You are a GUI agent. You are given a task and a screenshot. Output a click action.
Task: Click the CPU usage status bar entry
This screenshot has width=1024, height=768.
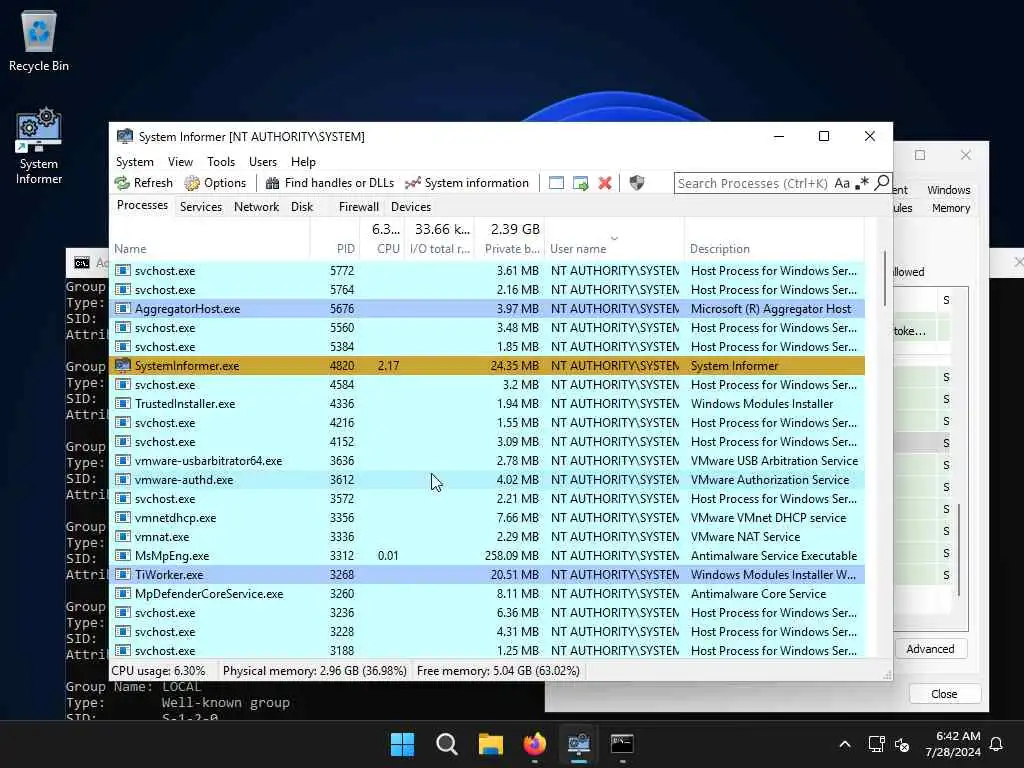pos(158,671)
